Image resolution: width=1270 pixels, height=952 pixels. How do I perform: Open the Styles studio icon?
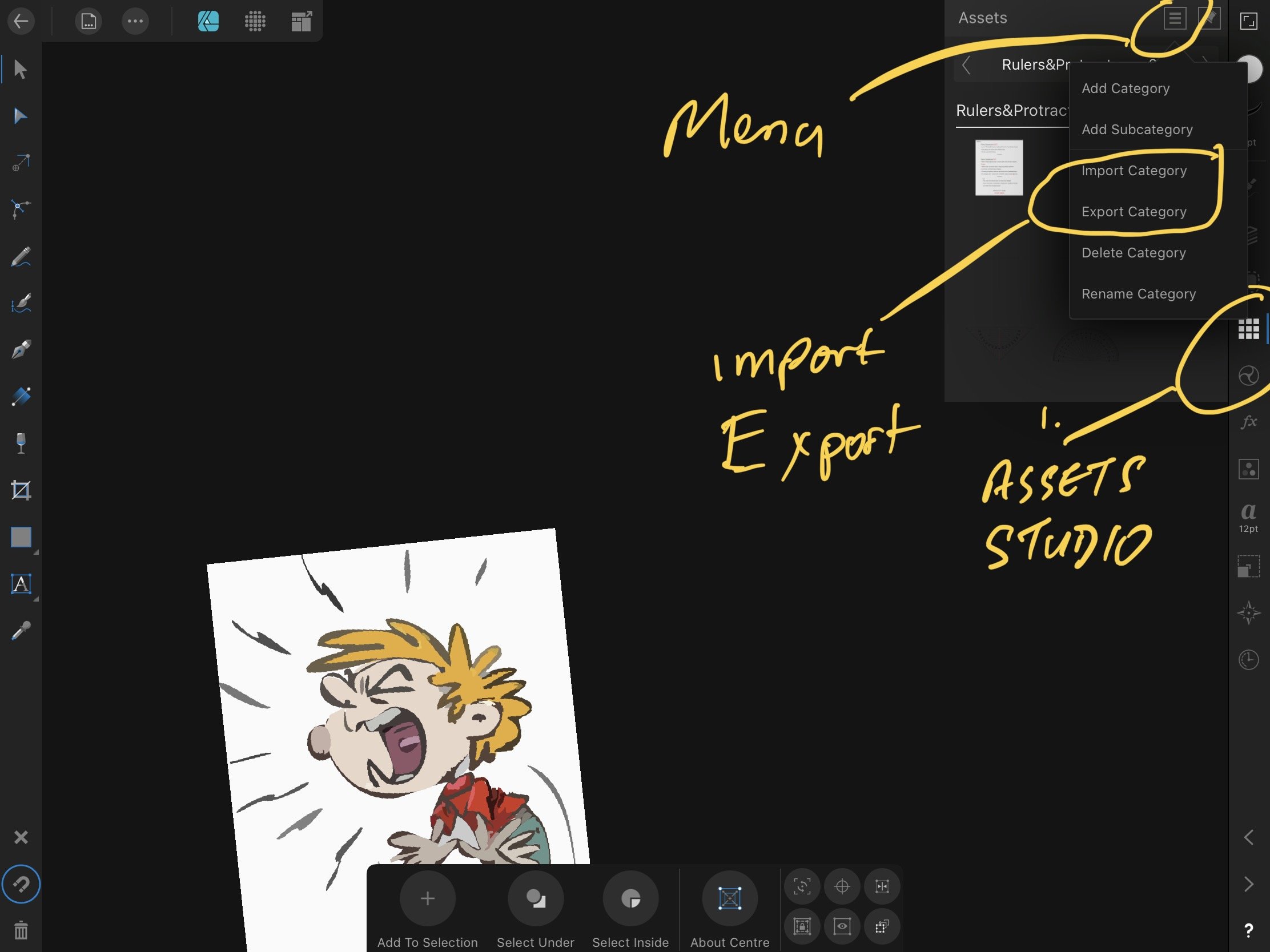point(1248,469)
